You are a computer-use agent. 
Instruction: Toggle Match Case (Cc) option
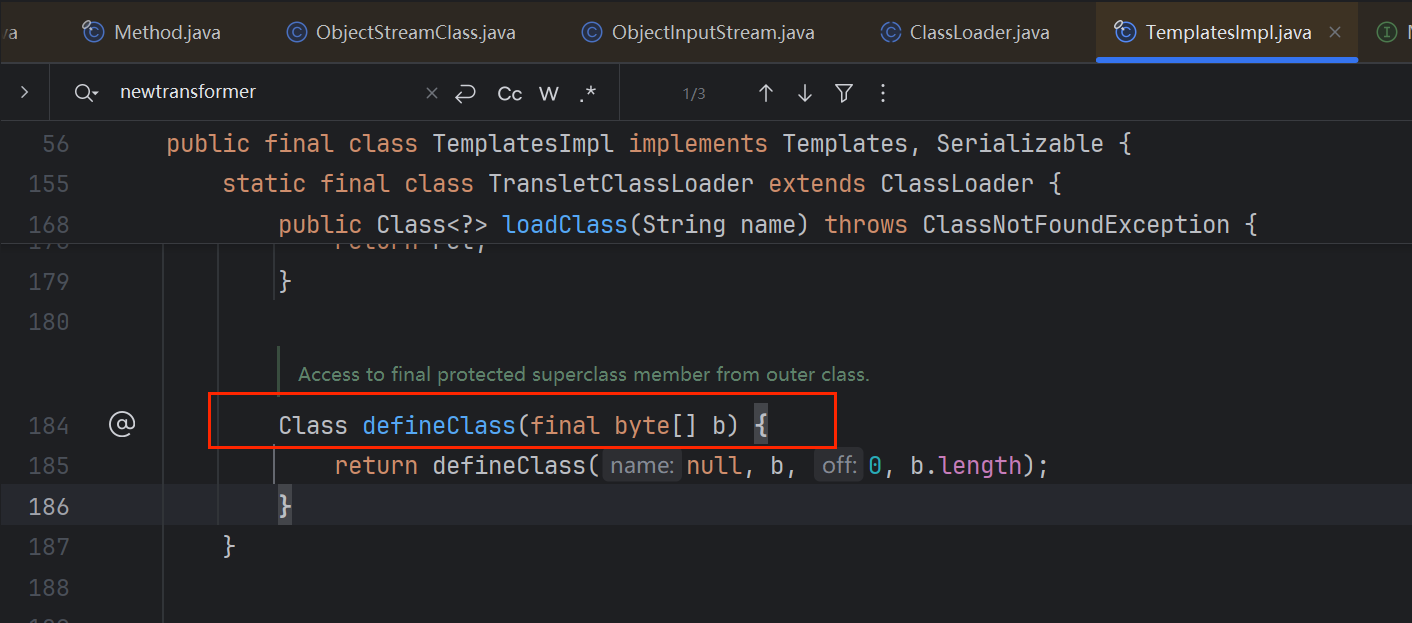coord(510,93)
